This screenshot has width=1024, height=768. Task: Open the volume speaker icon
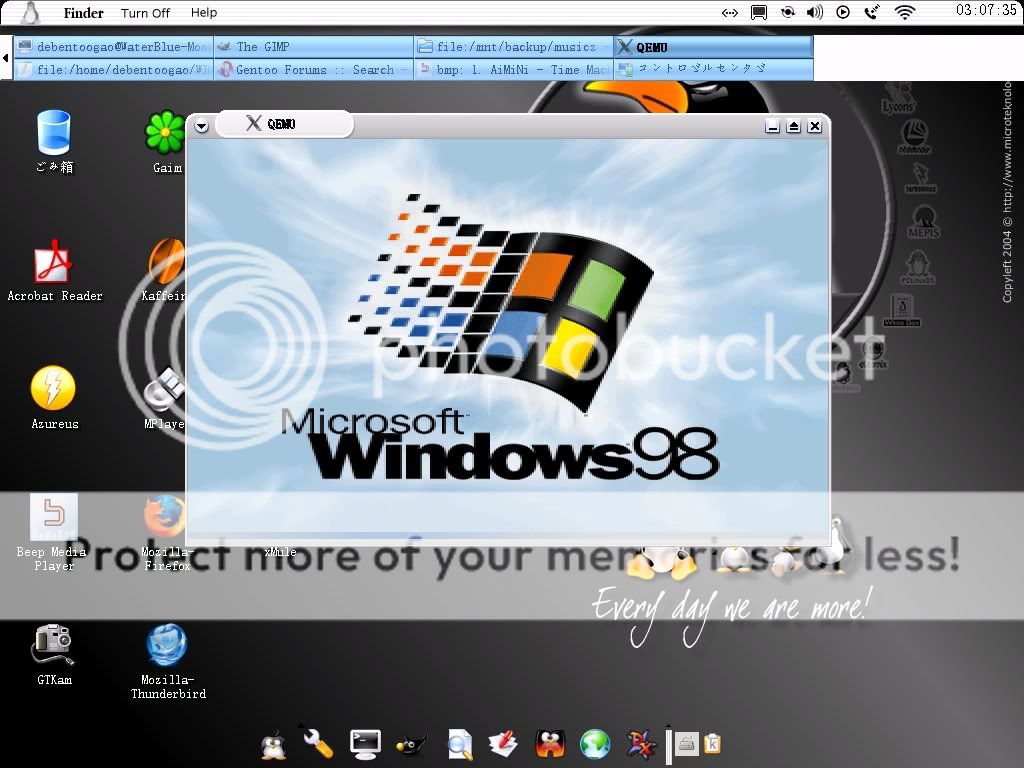point(815,12)
